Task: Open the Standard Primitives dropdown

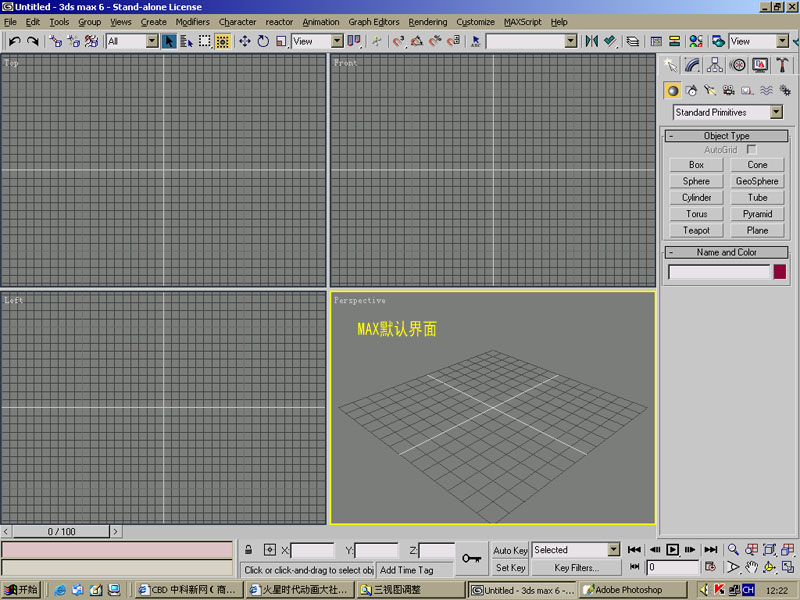Action: coord(776,113)
